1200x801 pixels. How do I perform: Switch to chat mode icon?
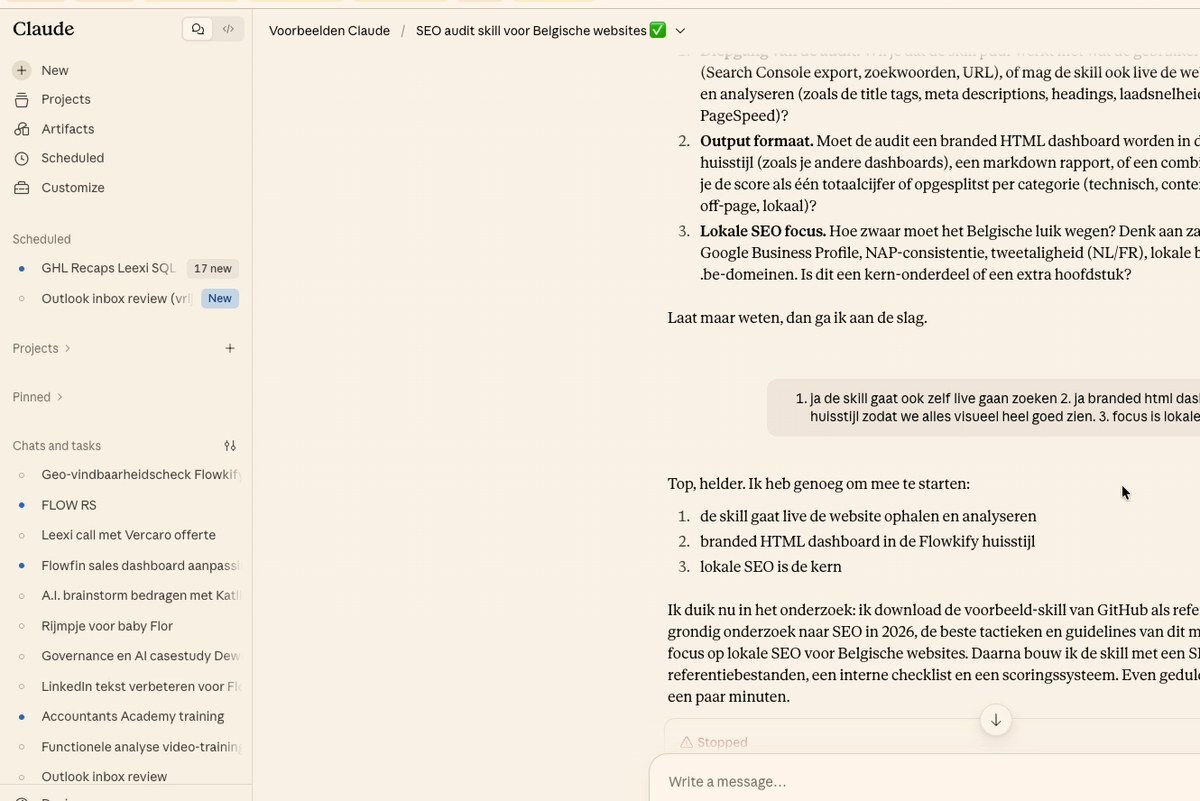click(x=198, y=29)
